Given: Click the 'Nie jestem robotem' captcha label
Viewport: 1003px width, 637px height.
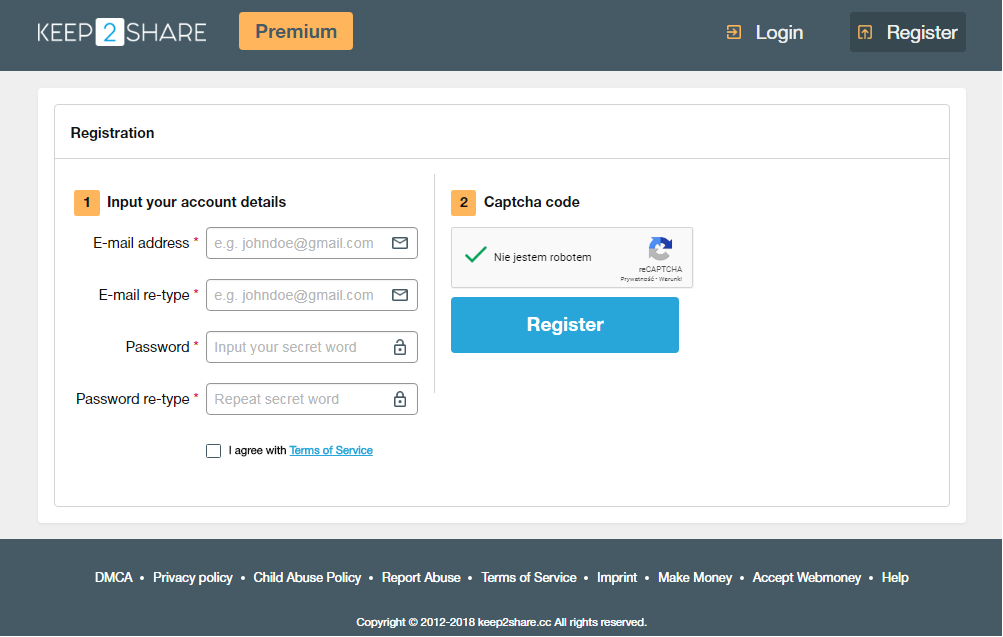Looking at the screenshot, I should [542, 257].
